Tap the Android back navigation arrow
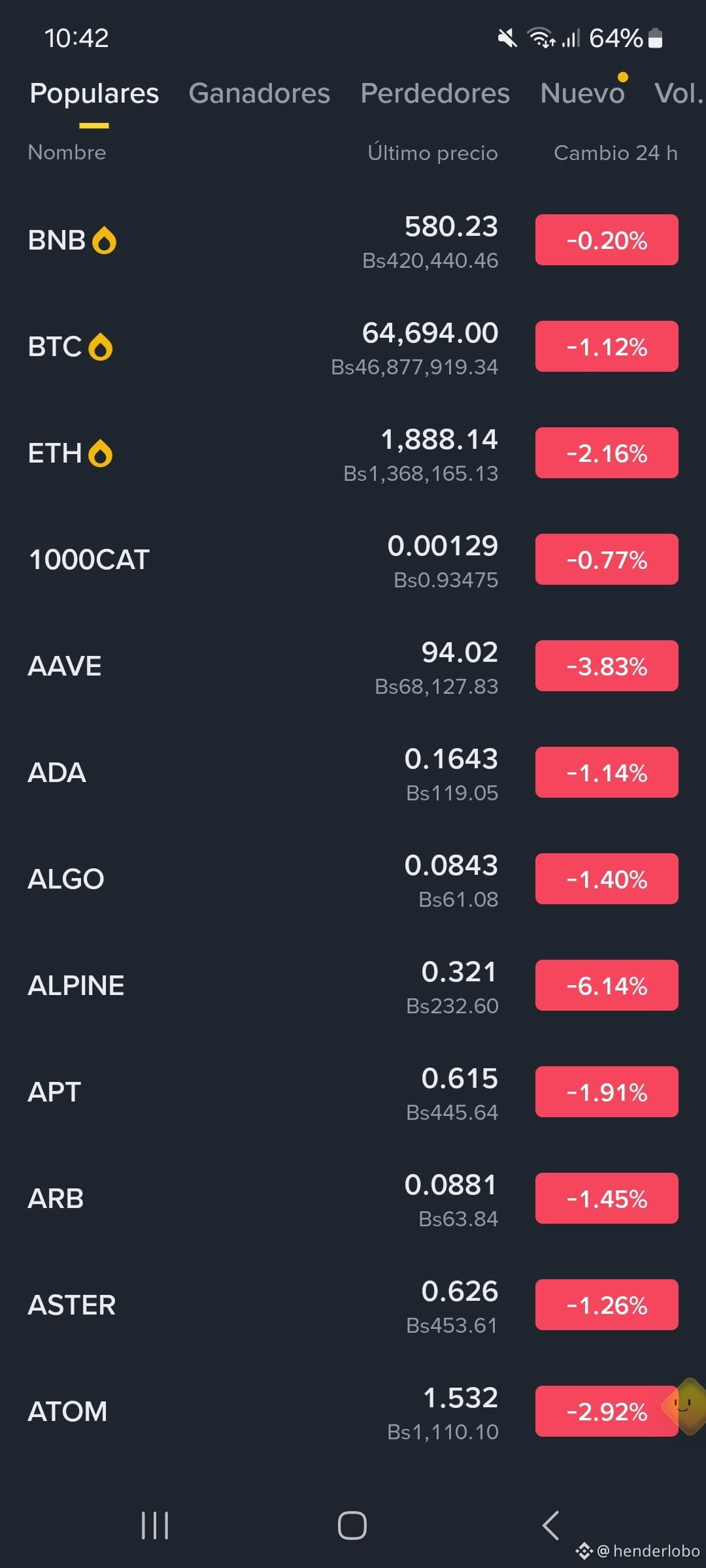Image resolution: width=706 pixels, height=1568 pixels. 550,1526
